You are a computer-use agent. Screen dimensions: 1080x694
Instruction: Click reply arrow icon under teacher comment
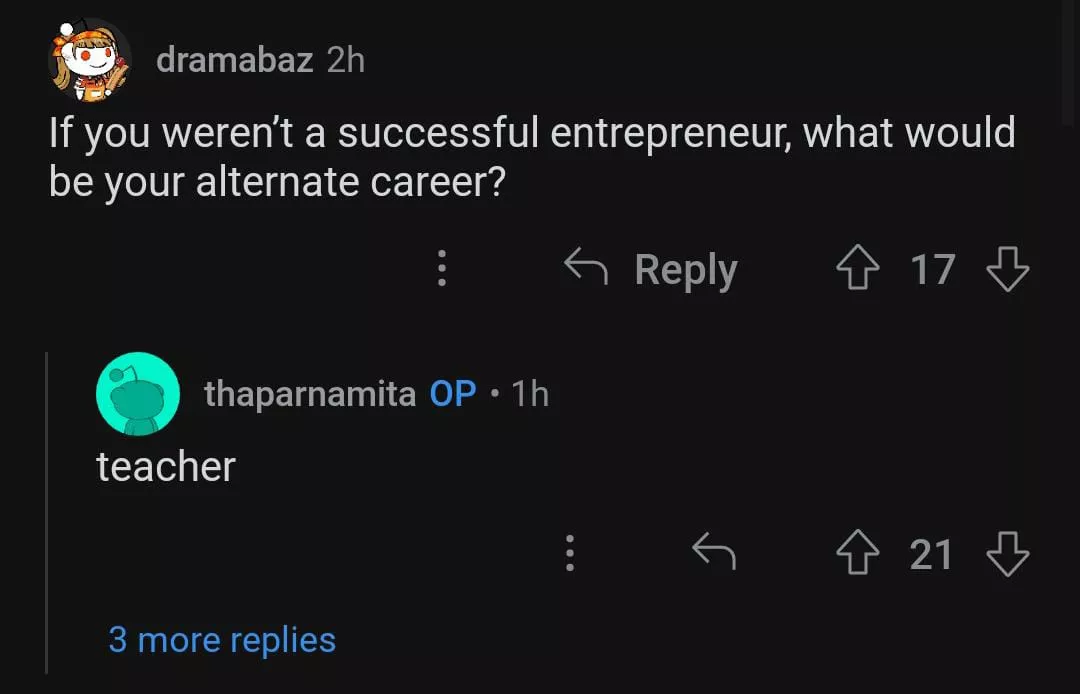coord(714,552)
